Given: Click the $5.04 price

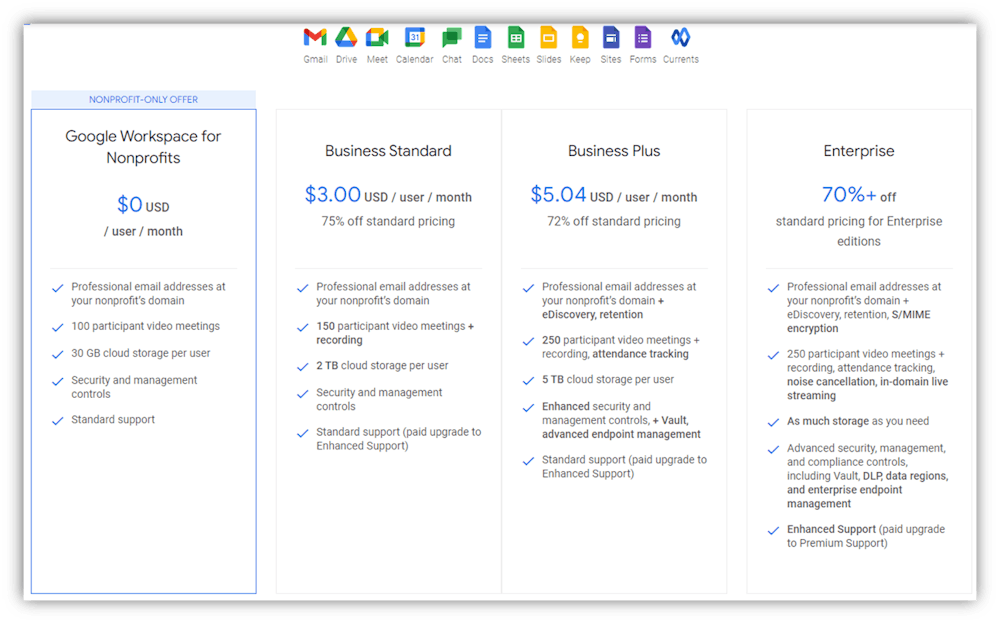Looking at the screenshot, I should click(558, 195).
